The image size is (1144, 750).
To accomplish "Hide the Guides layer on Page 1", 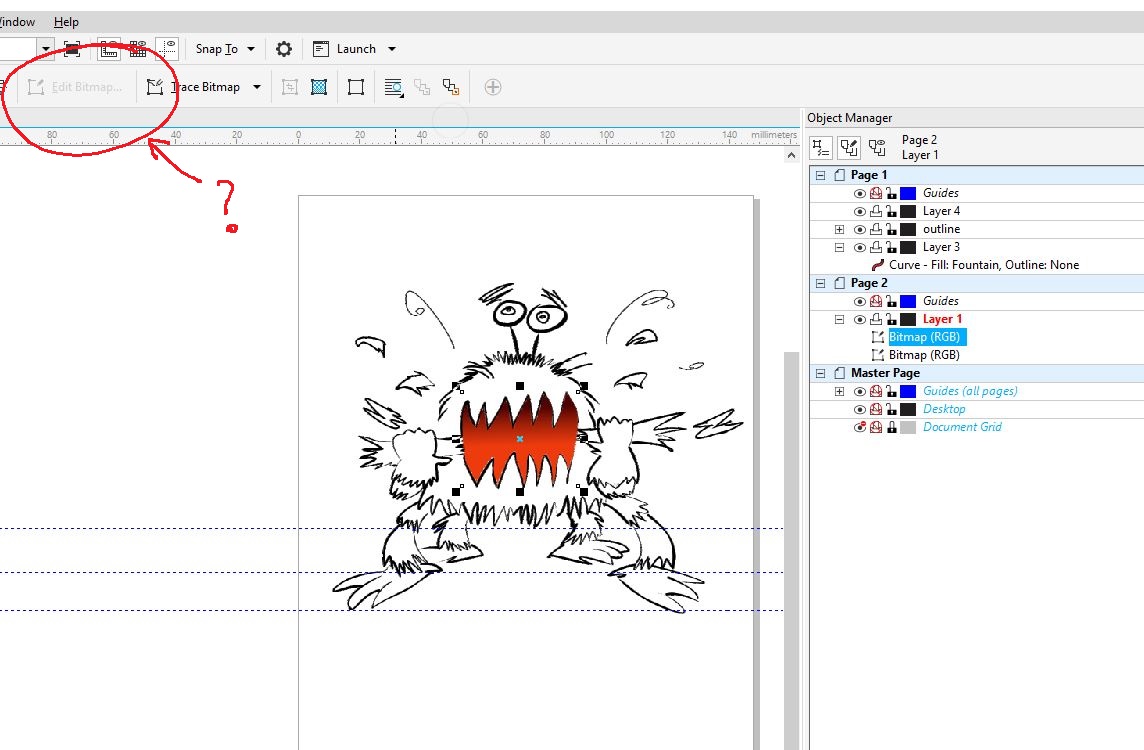I will pos(859,192).
